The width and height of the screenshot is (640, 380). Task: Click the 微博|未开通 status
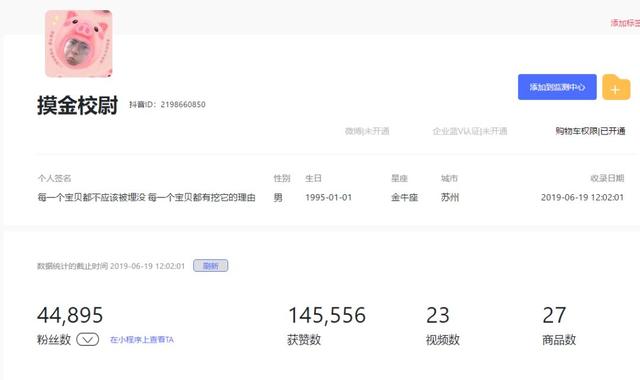click(367, 131)
